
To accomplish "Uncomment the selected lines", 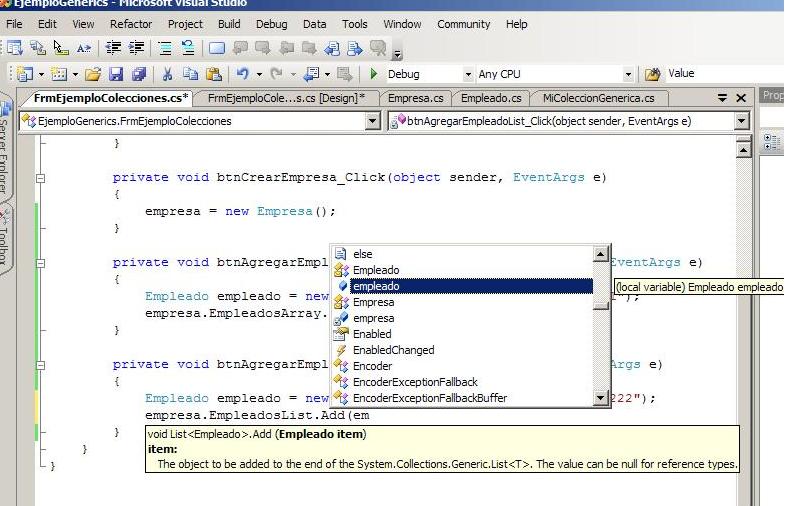I will [188, 48].
